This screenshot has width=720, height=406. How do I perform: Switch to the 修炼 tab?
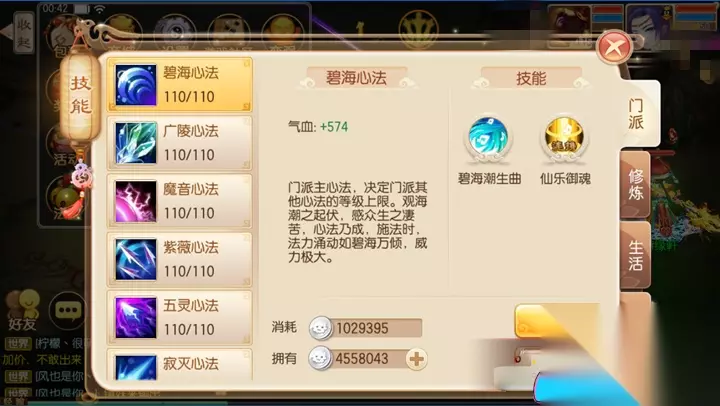click(x=636, y=185)
